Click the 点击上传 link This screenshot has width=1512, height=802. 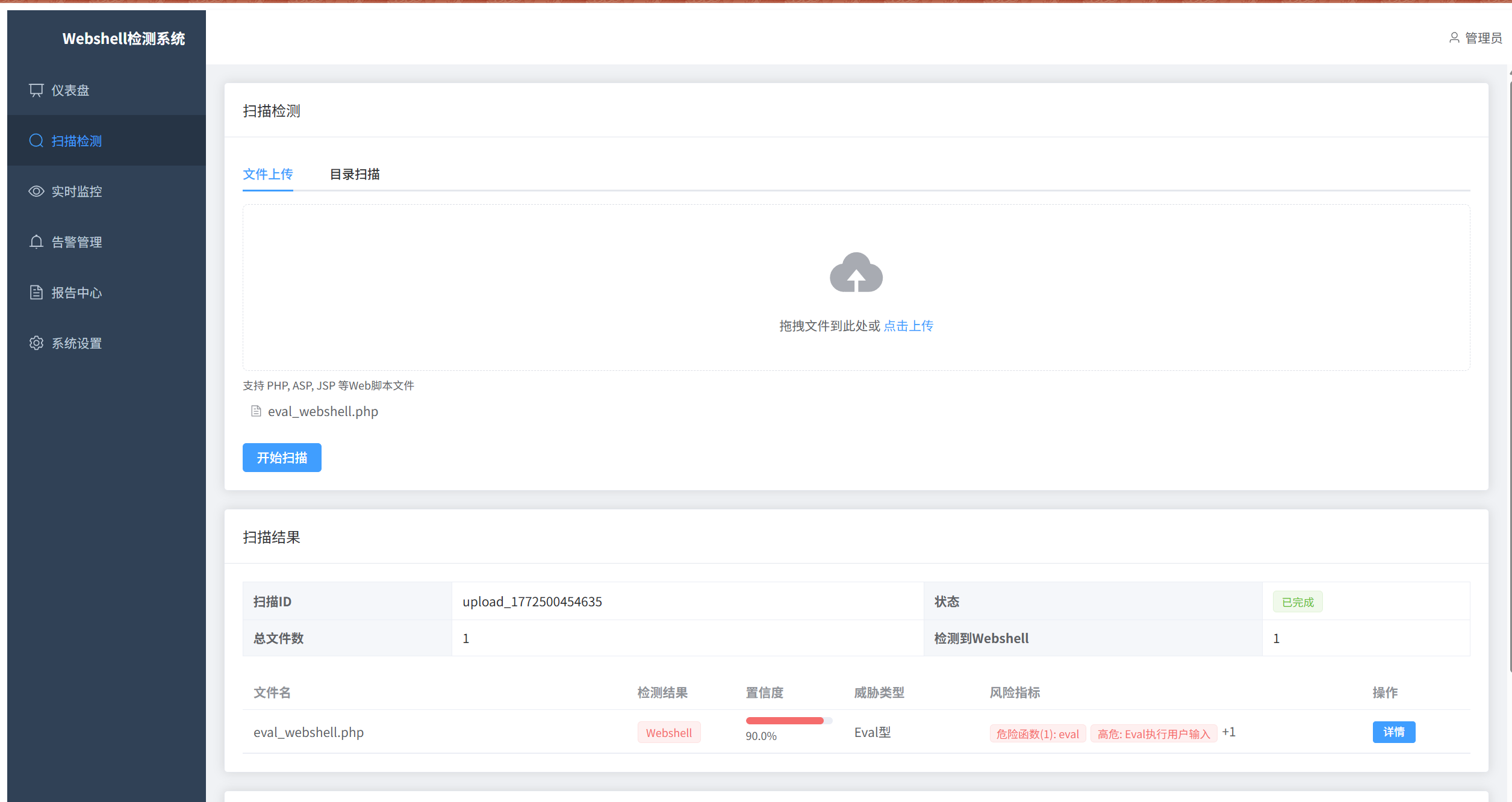pos(908,326)
